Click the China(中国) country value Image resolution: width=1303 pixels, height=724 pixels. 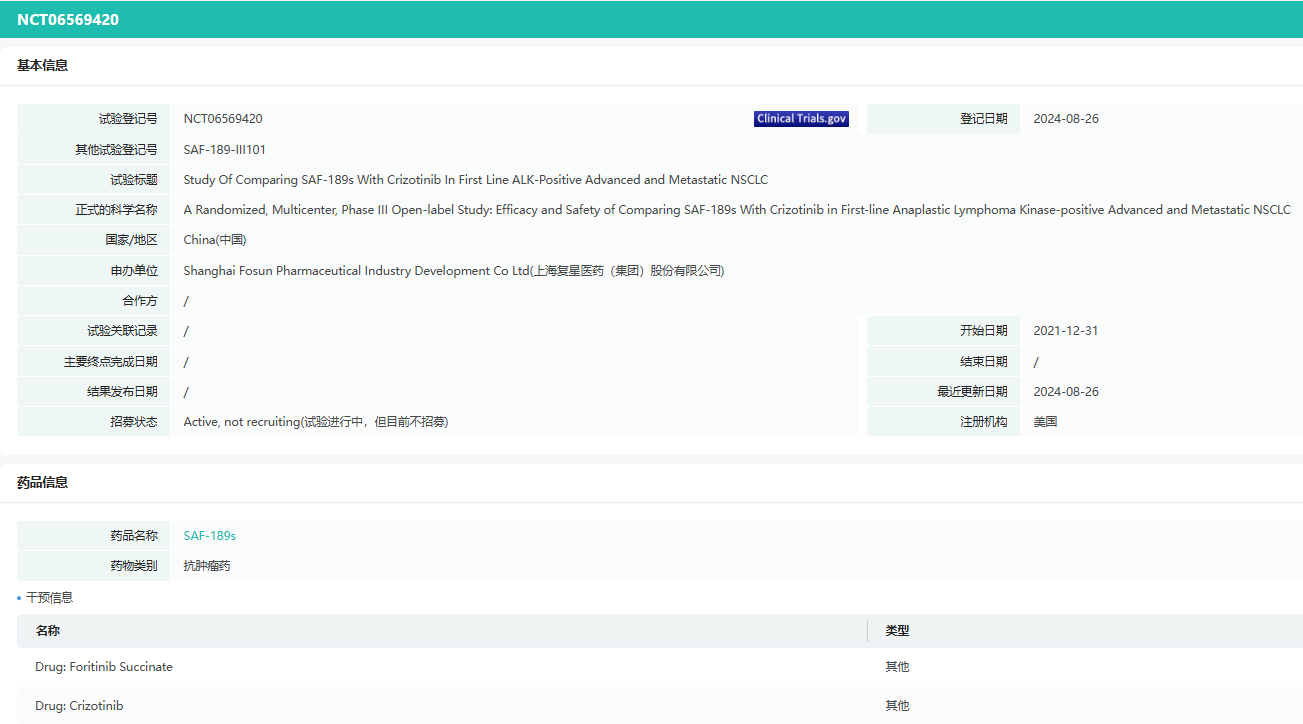point(215,240)
